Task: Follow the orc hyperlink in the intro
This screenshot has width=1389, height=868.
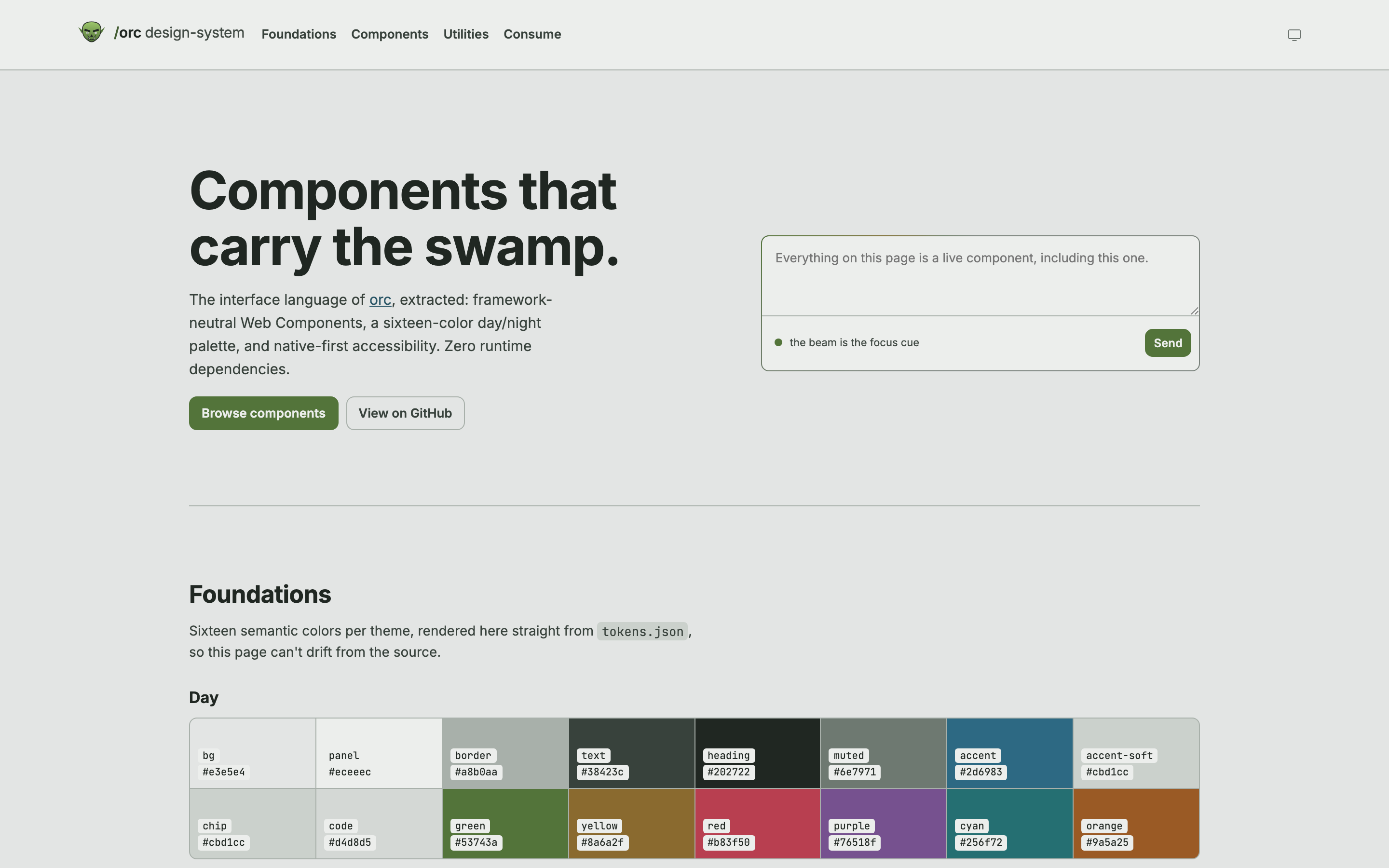Action: [x=380, y=299]
